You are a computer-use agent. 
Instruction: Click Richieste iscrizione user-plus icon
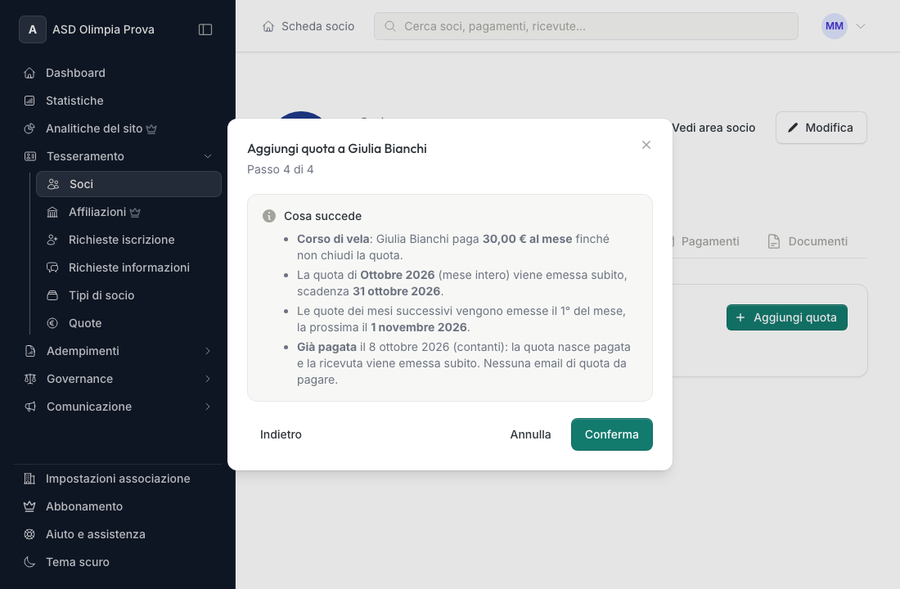pyautogui.click(x=52, y=240)
